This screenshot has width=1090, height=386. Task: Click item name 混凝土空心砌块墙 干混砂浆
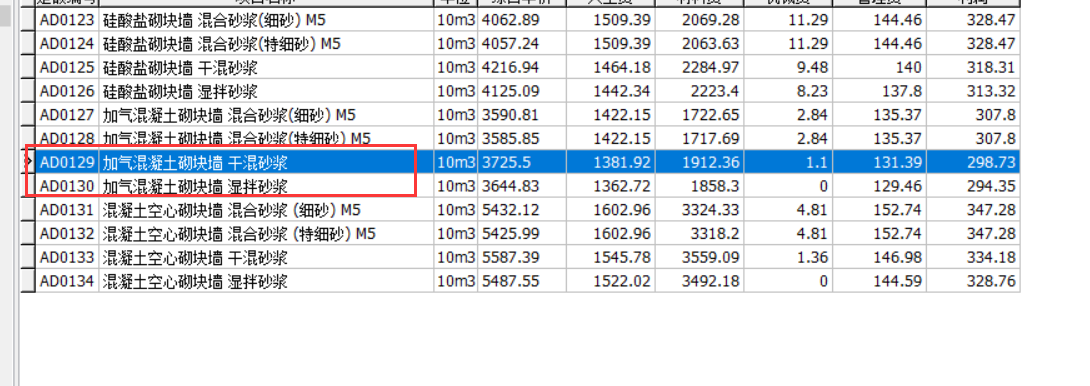195,257
